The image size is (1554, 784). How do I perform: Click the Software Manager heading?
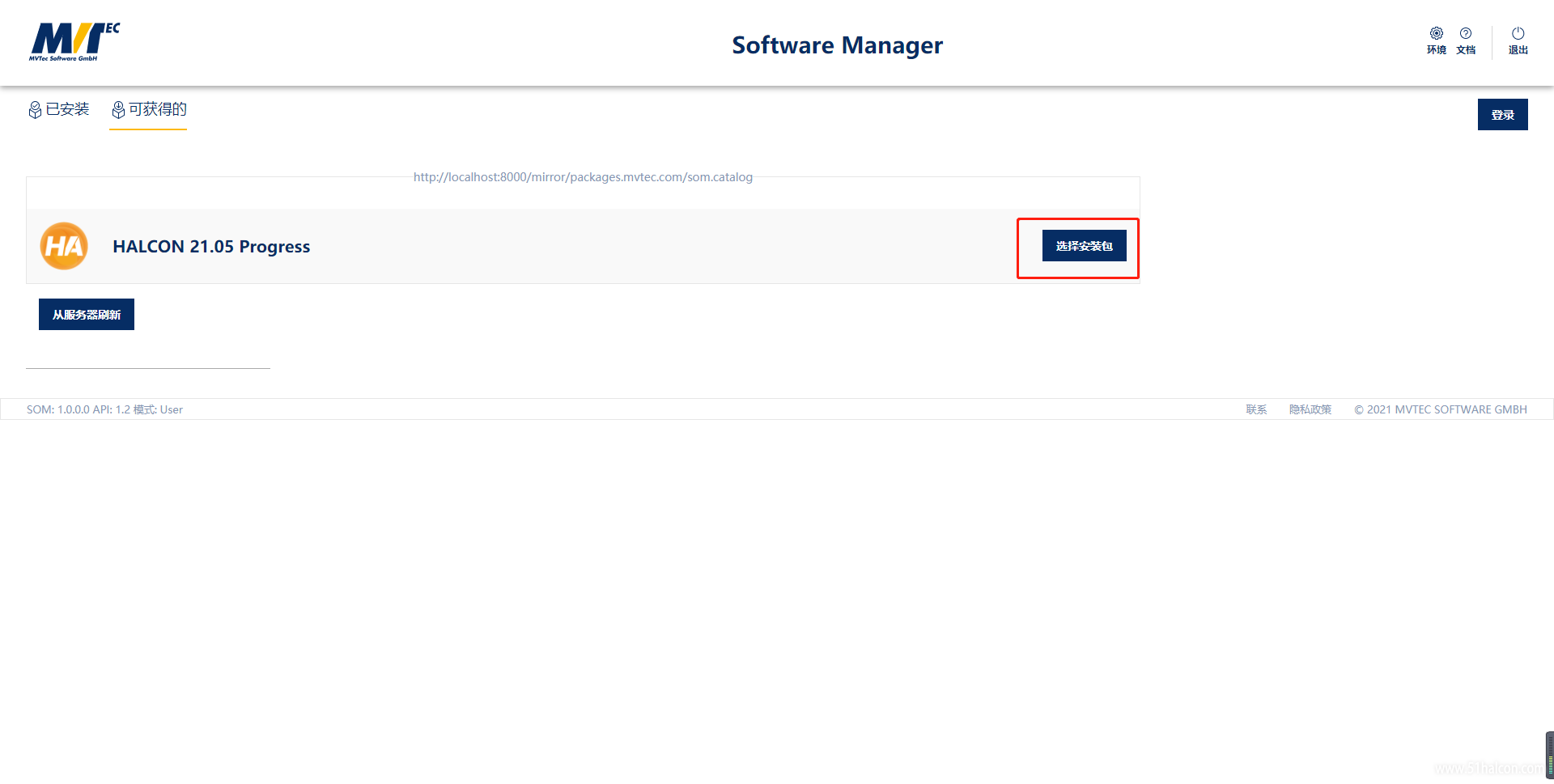(x=837, y=45)
